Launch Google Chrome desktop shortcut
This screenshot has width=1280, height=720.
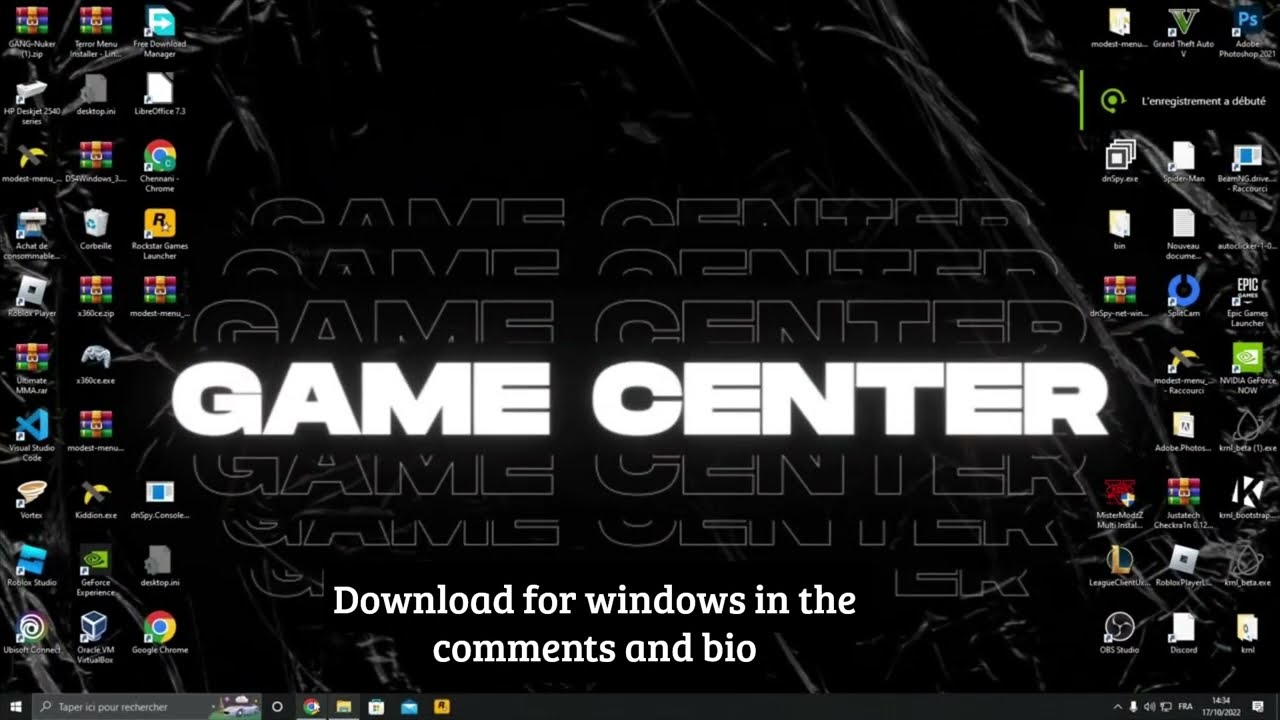pos(160,634)
